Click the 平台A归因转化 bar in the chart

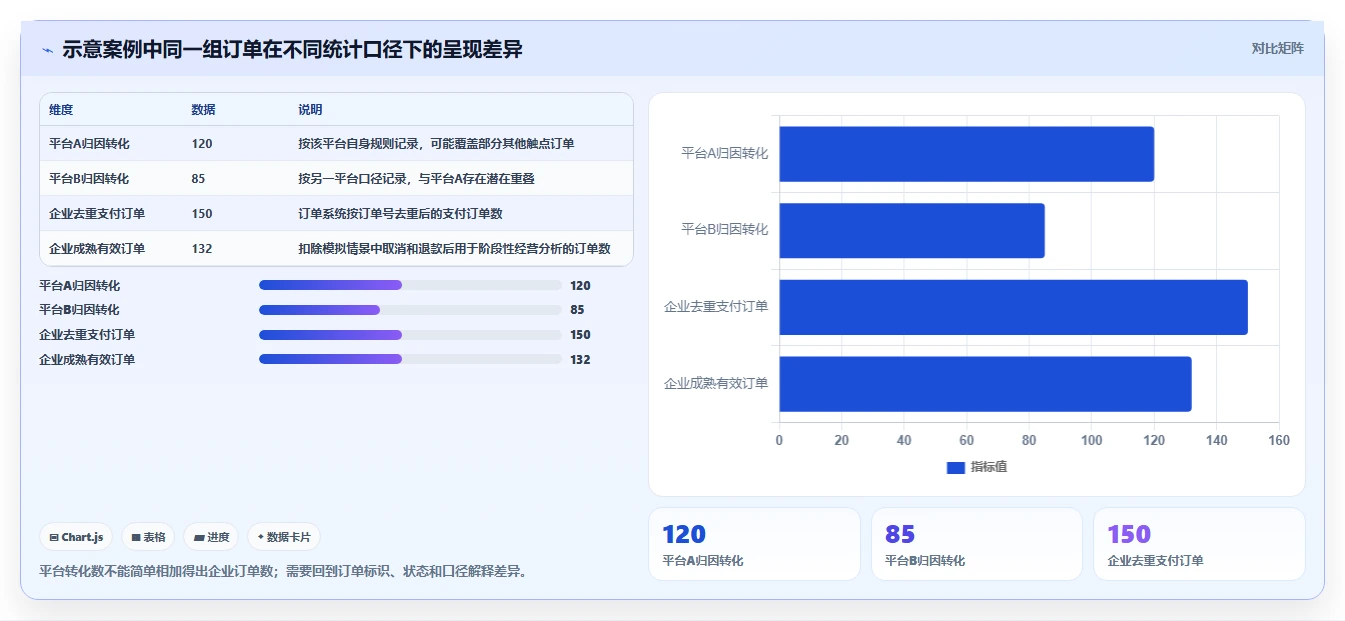(x=966, y=154)
